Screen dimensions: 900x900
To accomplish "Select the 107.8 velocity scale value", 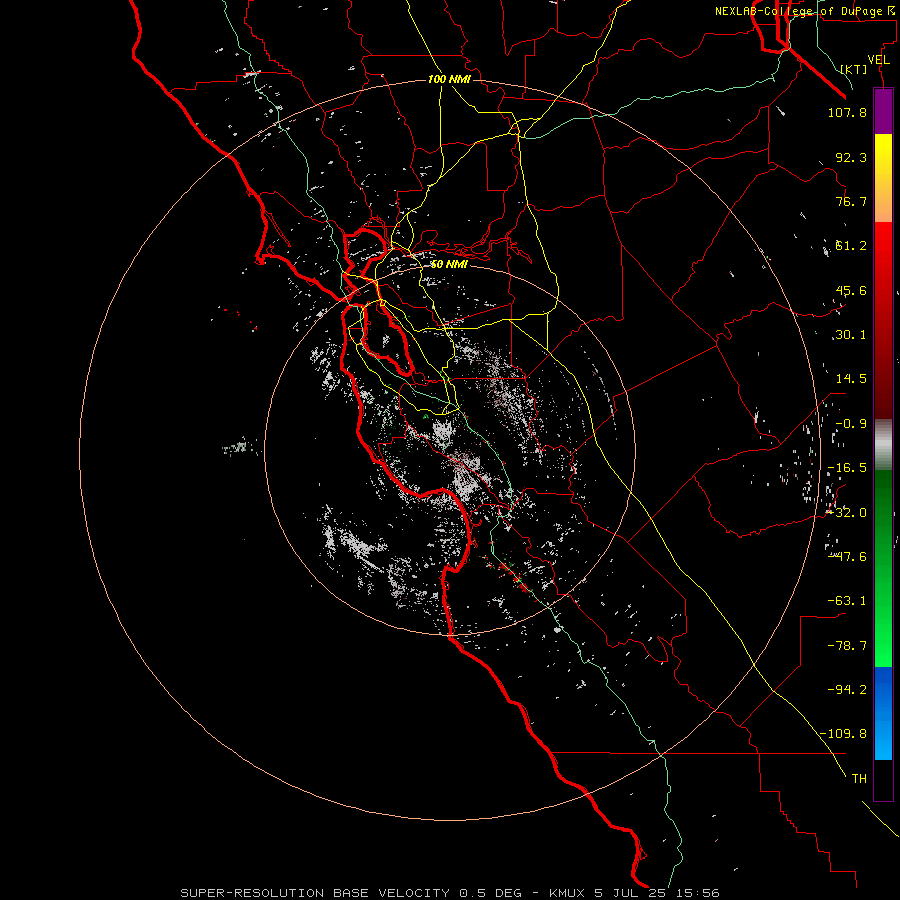I will tap(847, 112).
